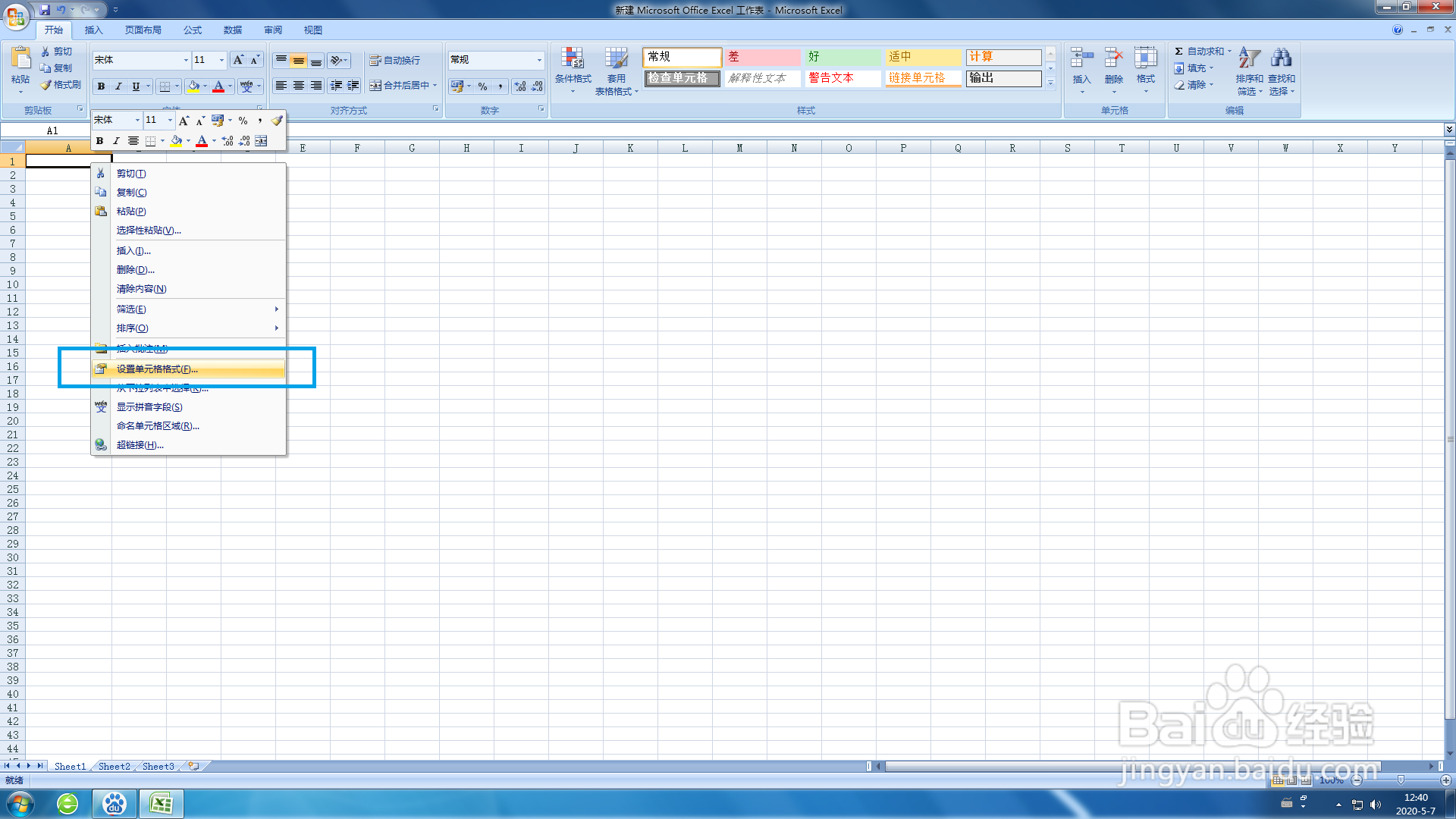Toggle Italic in the ribbon font group

click(x=118, y=86)
